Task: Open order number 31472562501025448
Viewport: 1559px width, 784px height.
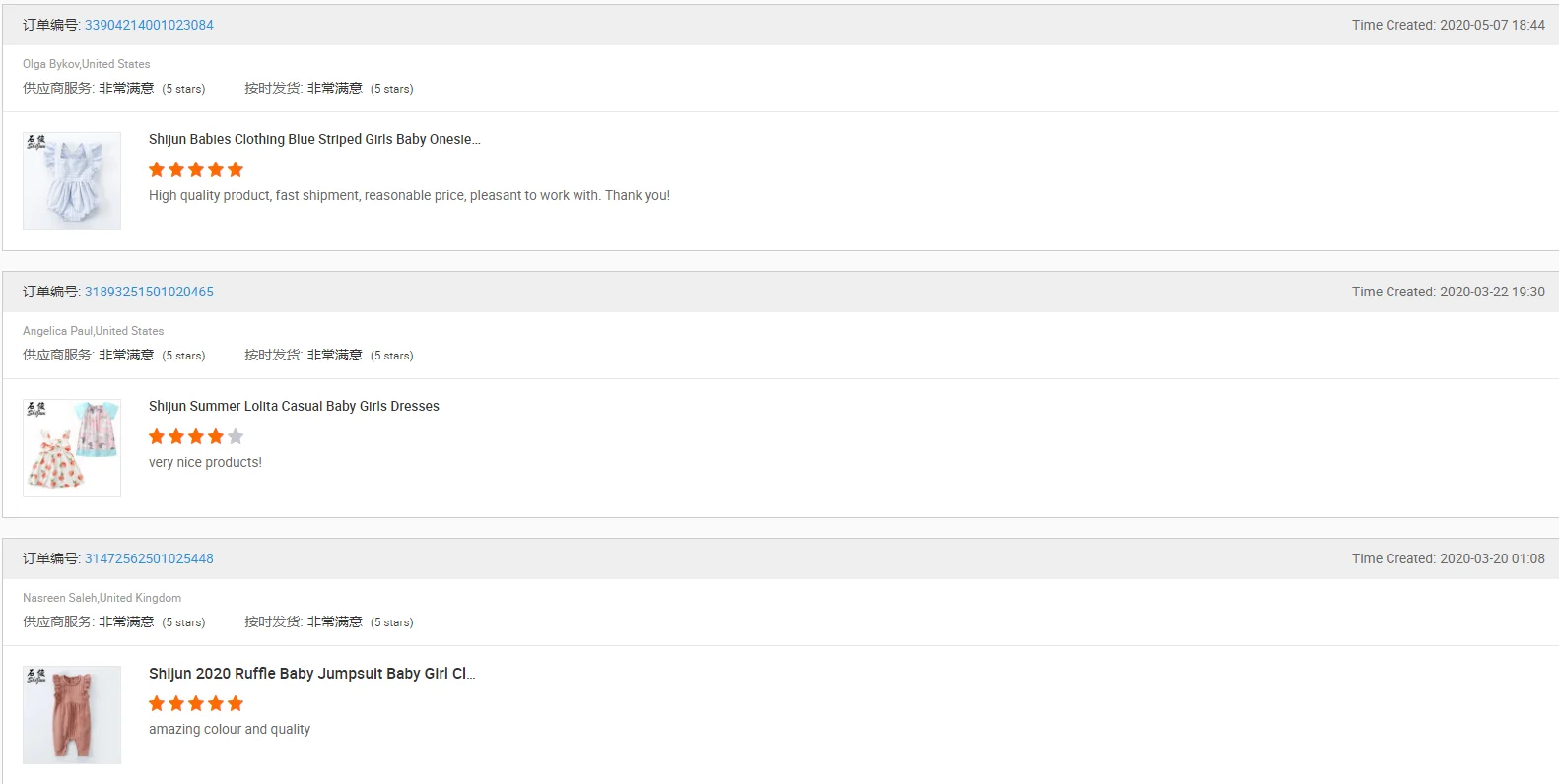Action: (x=149, y=558)
